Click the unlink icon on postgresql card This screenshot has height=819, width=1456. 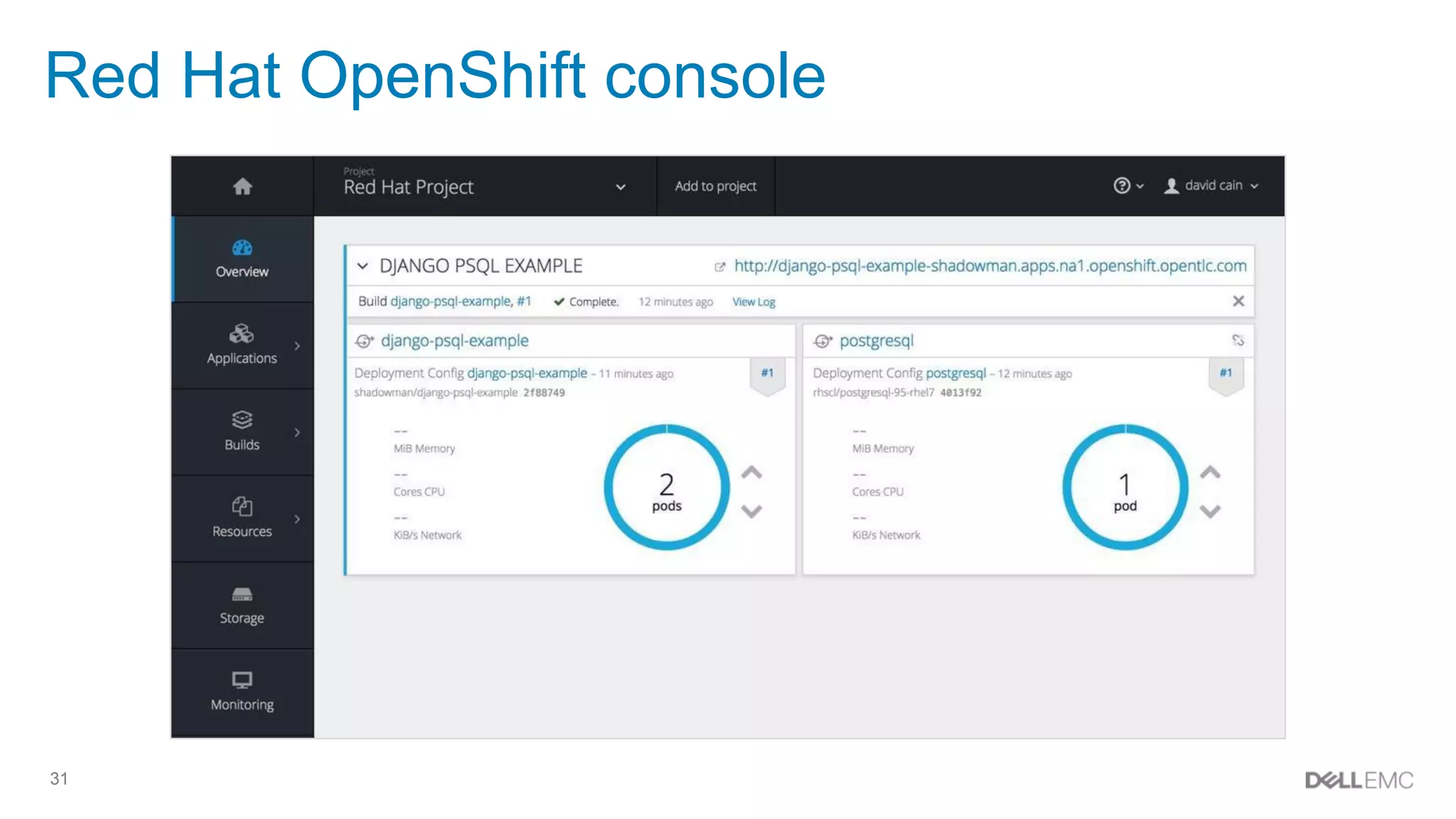pyautogui.click(x=1238, y=341)
